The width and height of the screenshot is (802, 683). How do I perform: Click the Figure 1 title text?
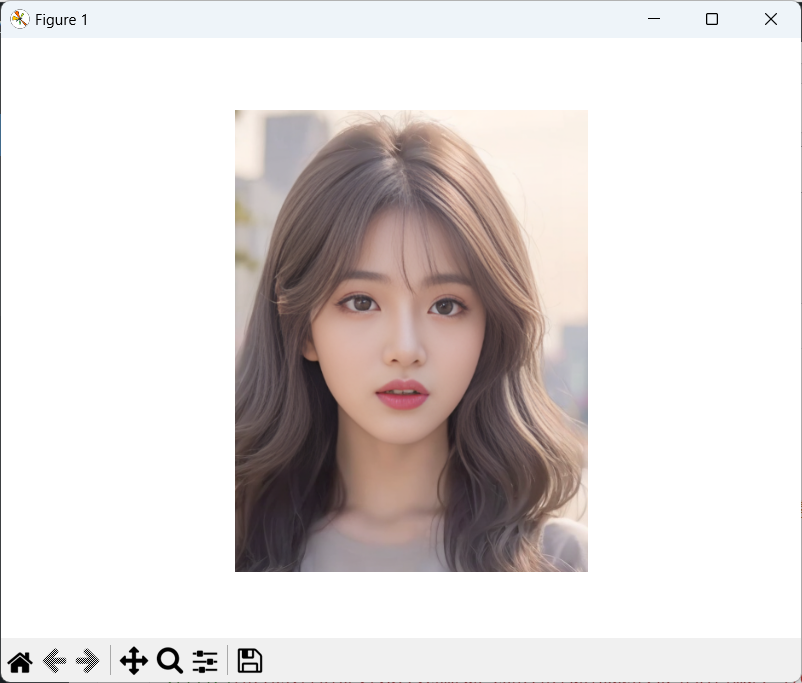click(x=61, y=20)
